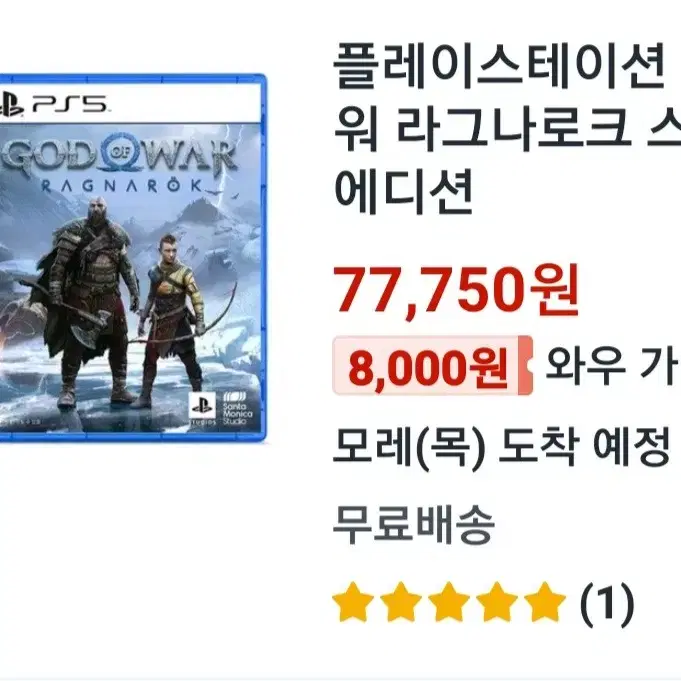Click the 라그나로크 text in the title
The image size is (681, 681).
pyautogui.click(x=514, y=129)
